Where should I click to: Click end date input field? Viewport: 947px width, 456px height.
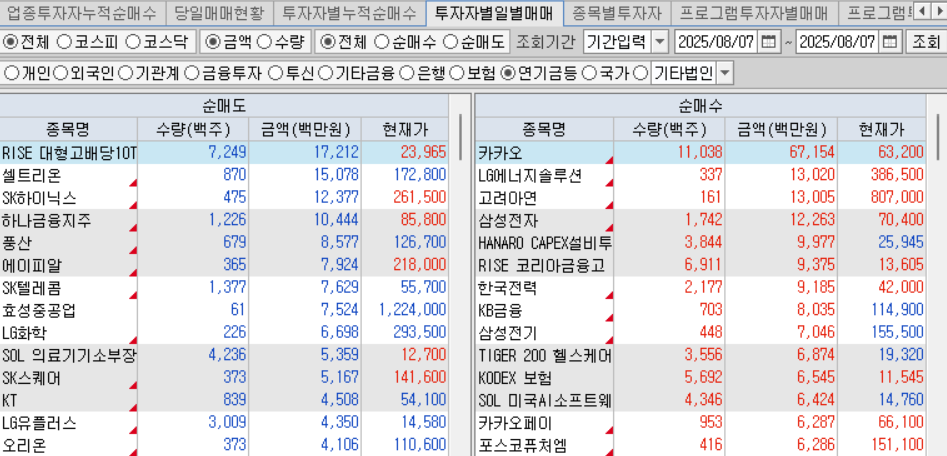pos(838,42)
